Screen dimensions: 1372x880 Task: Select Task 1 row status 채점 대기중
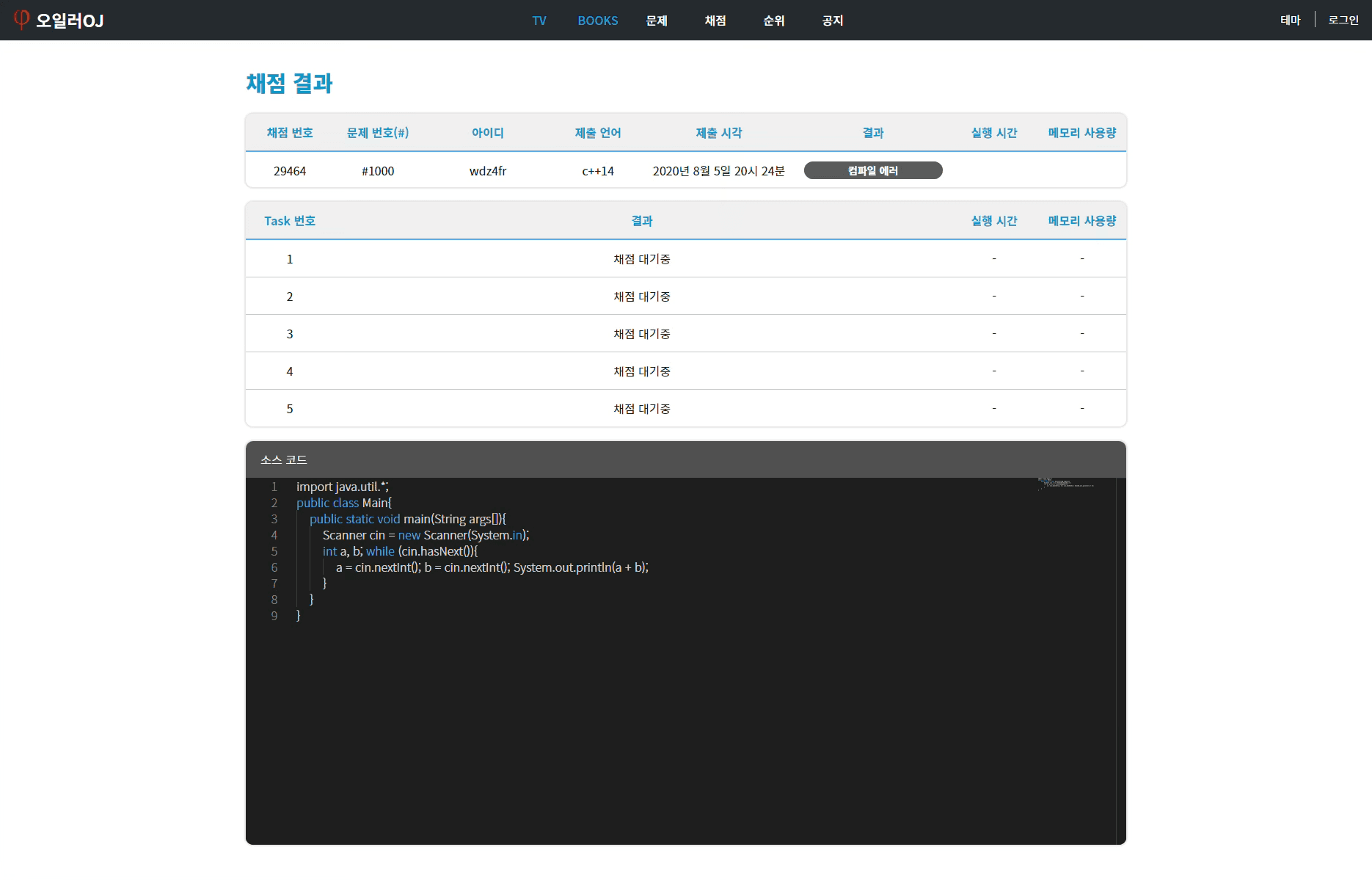pos(642,259)
